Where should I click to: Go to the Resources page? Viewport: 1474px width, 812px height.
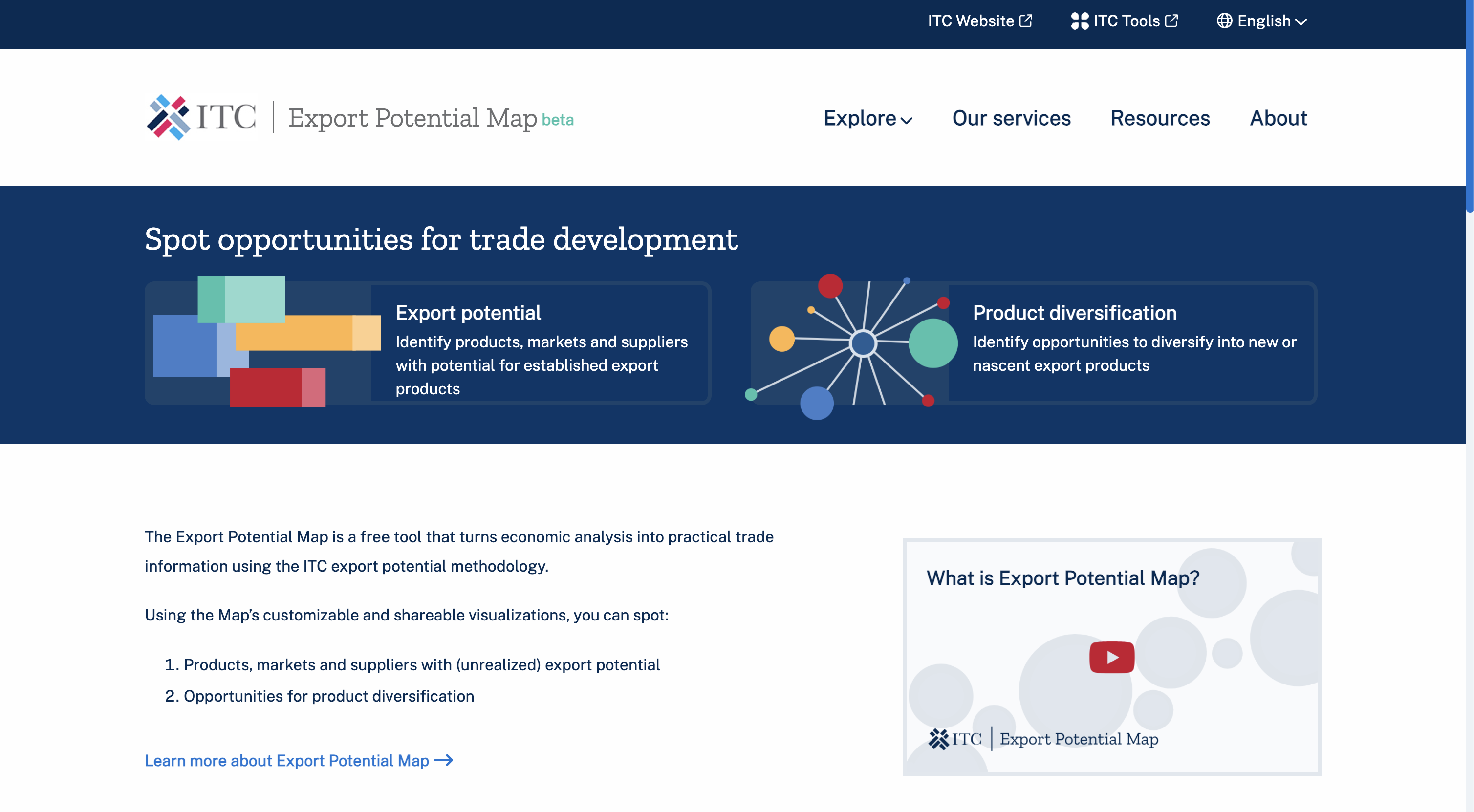click(x=1160, y=118)
